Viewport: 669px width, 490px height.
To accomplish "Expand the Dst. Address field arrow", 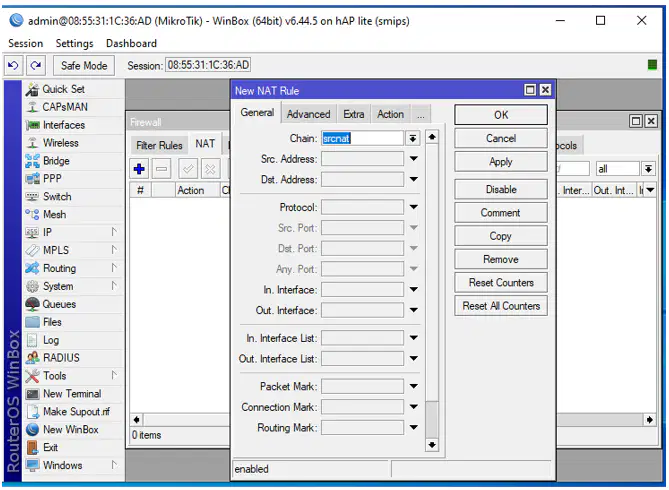I will (413, 179).
